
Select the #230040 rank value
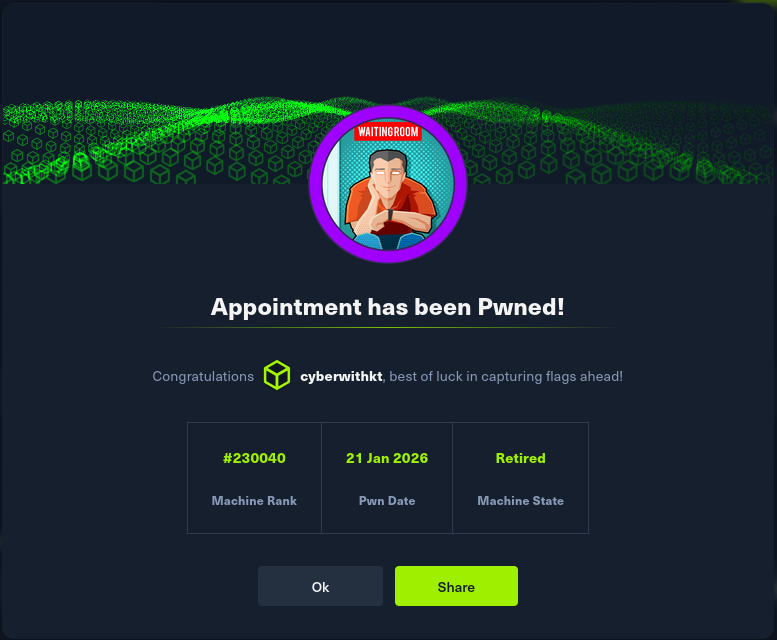pos(254,458)
